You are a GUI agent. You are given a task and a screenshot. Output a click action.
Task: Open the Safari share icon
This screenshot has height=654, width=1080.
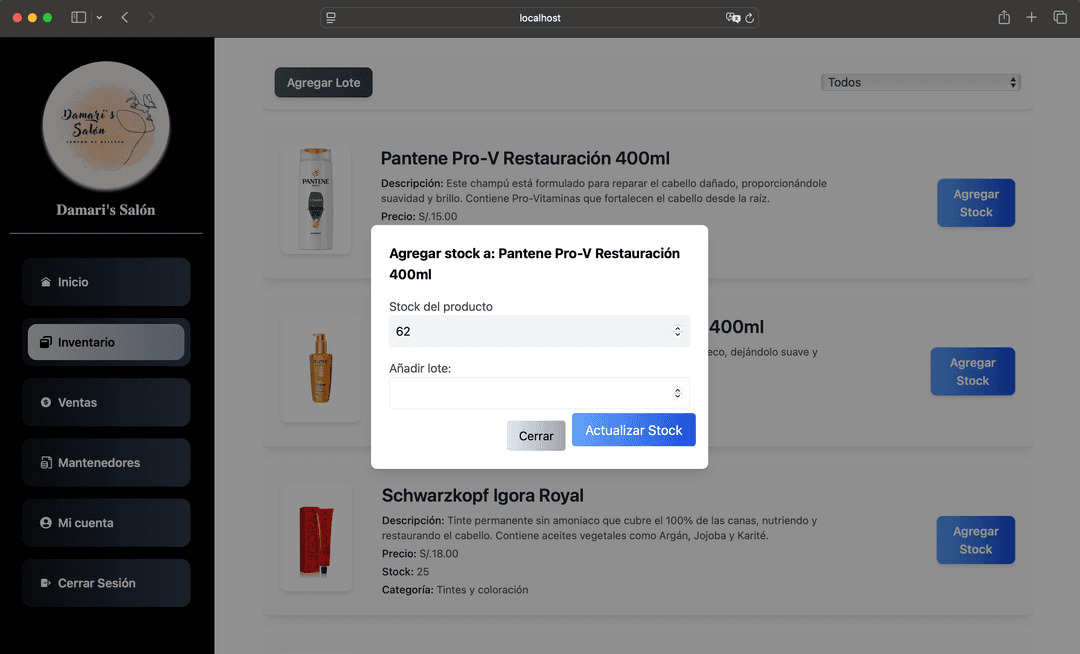pos(1004,18)
